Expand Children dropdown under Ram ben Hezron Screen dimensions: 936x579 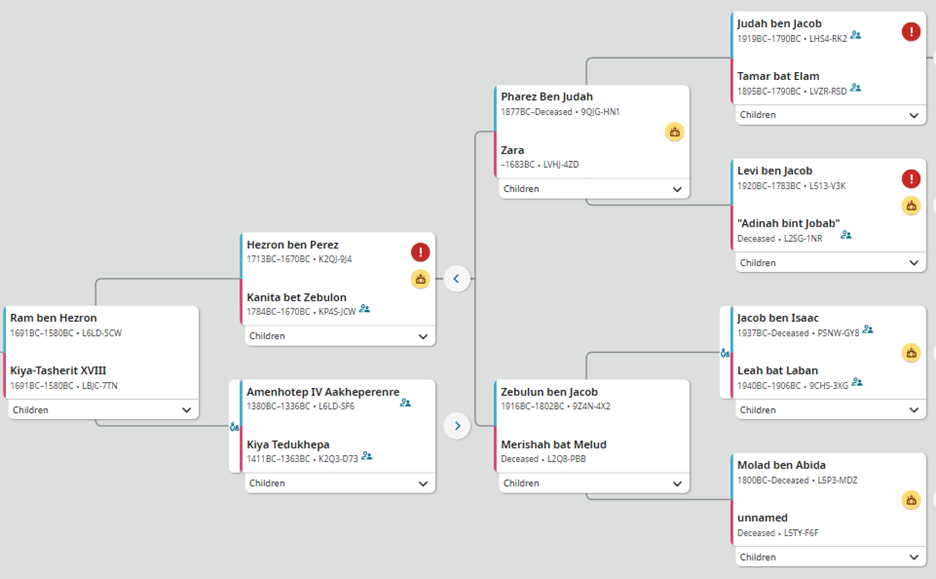point(186,410)
